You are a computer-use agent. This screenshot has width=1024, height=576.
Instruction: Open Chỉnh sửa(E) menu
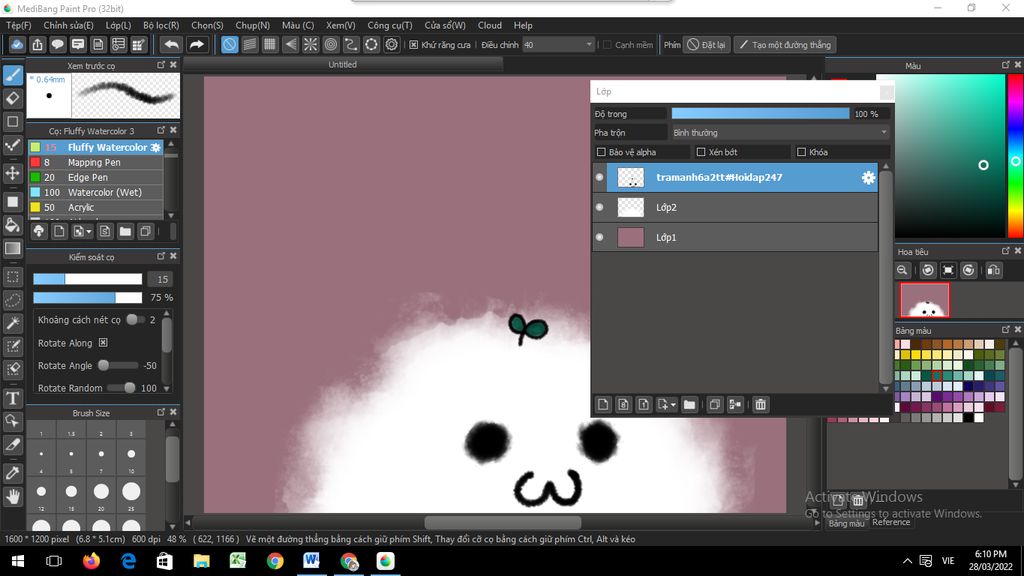coord(69,25)
